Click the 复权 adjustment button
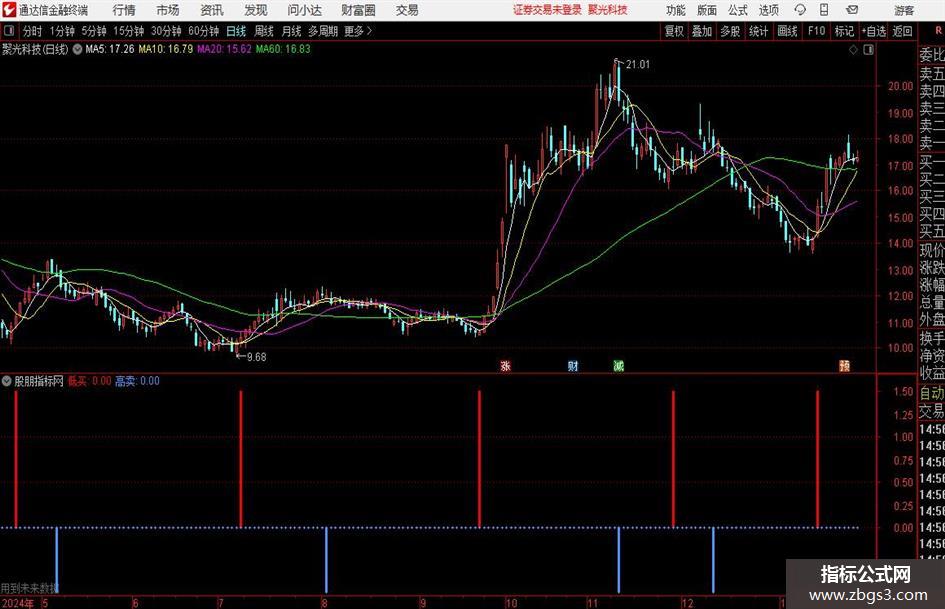Screen dimensions: 945x609 pos(674,31)
